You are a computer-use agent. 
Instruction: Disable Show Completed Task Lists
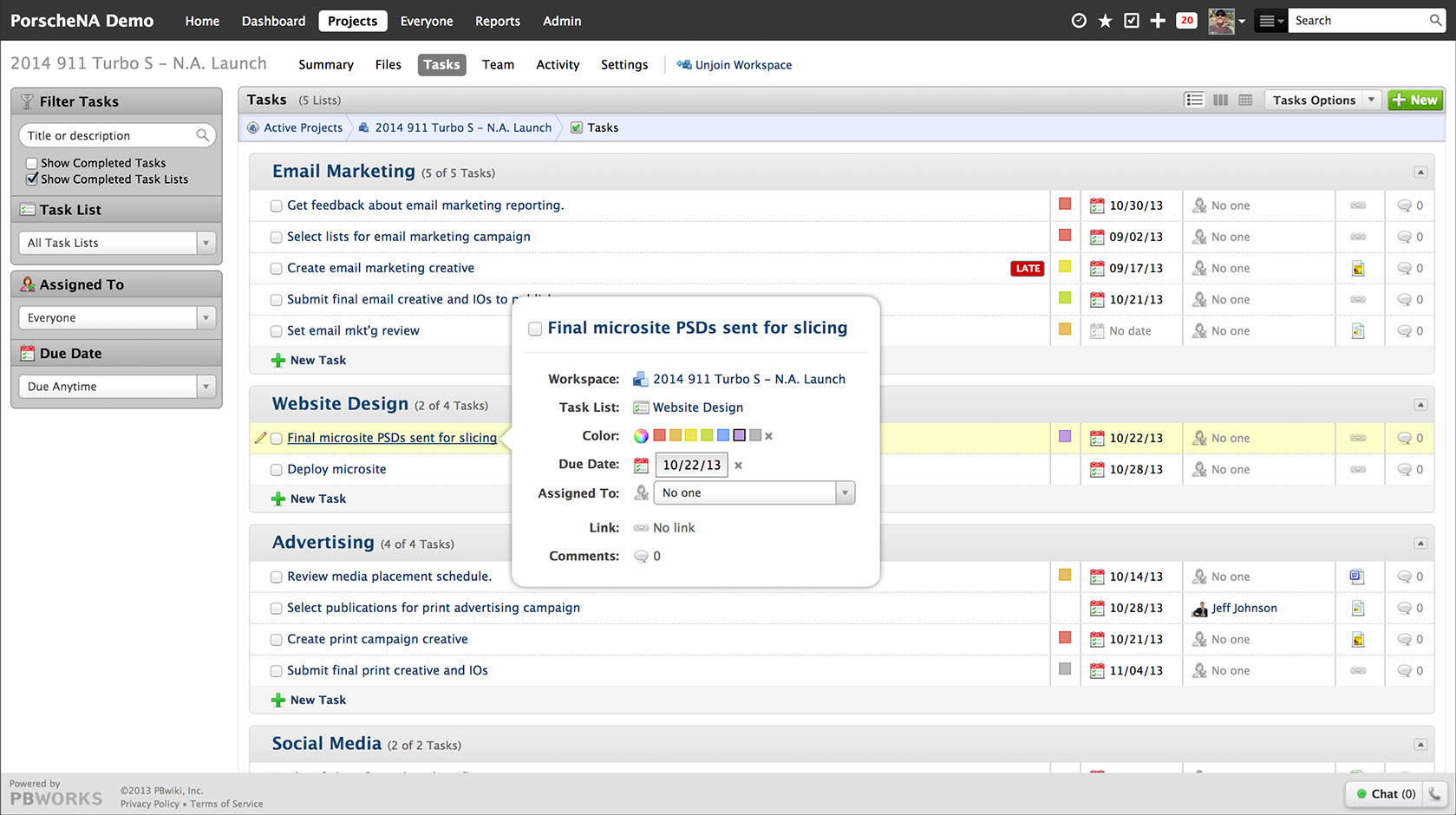pyautogui.click(x=32, y=179)
